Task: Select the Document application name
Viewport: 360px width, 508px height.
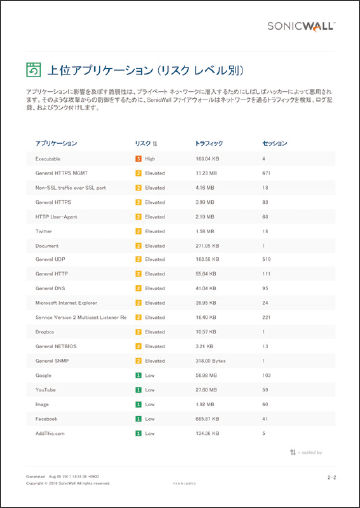Action: point(47,246)
